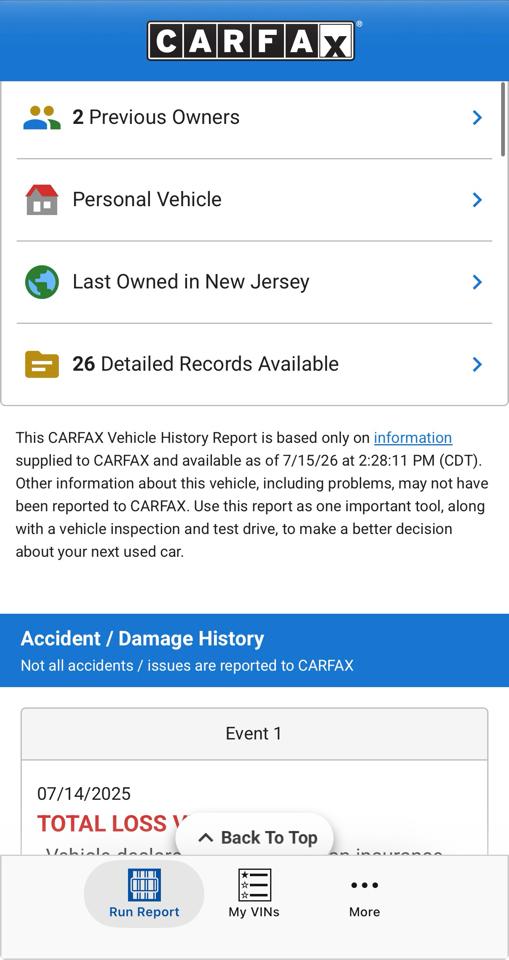Tap the CARFAX logo in header
509x960 pixels.
(x=251, y=41)
